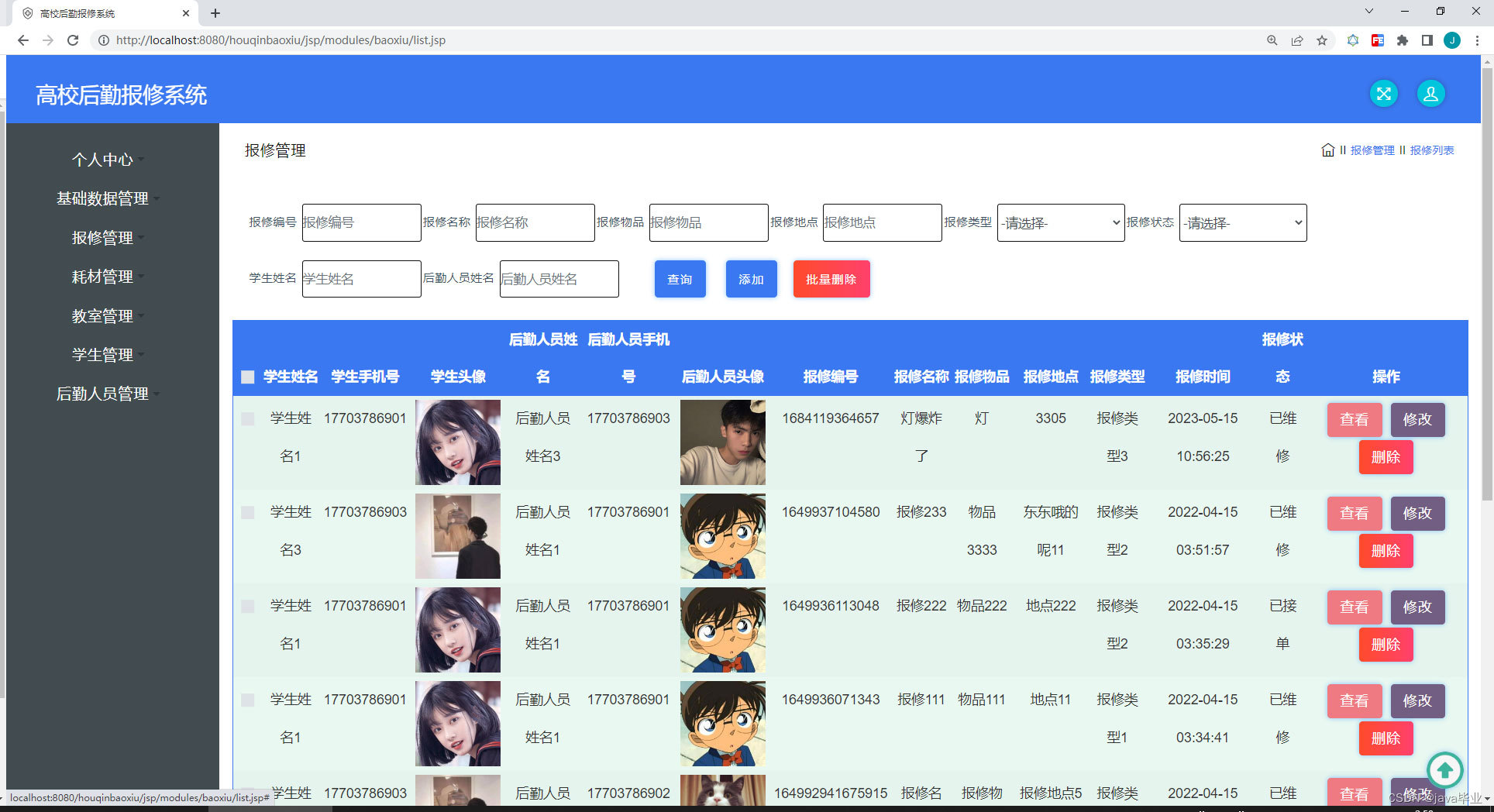The height and width of the screenshot is (812, 1494).
Task: Focus the 报修物品 input field
Action: tap(709, 222)
